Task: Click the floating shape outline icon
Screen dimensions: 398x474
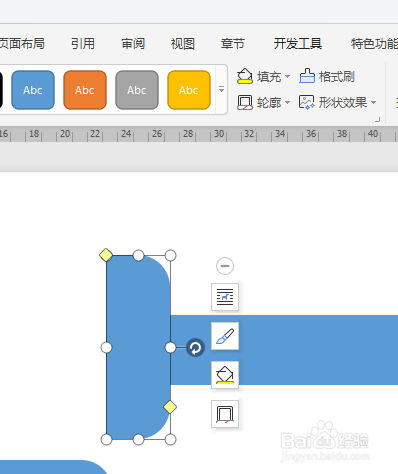Action: (x=225, y=414)
